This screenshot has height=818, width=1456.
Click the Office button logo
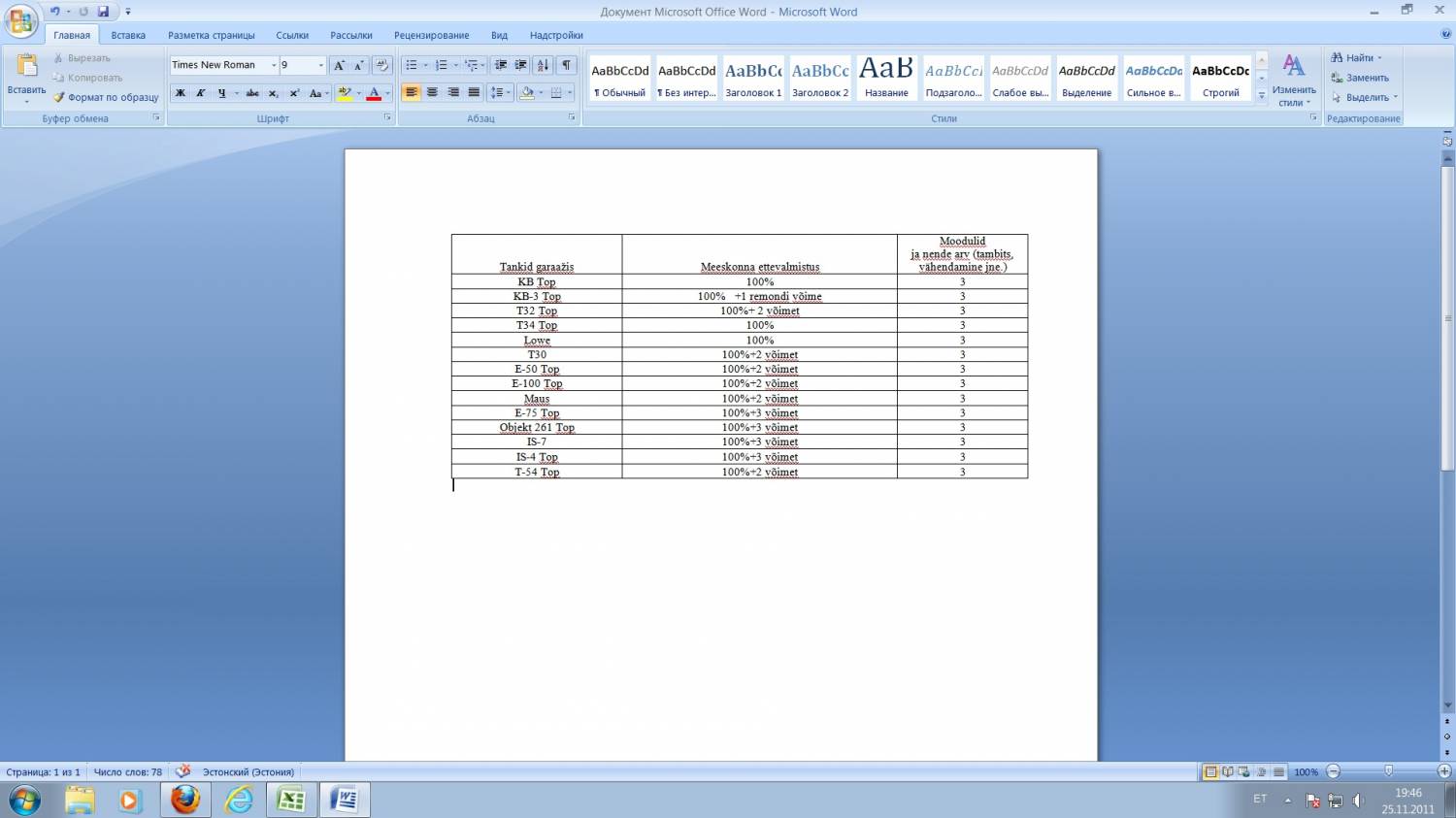tap(21, 21)
